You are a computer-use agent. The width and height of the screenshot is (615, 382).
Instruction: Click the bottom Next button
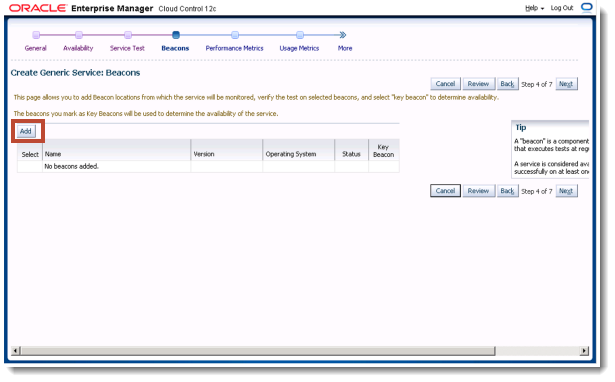(x=566, y=191)
